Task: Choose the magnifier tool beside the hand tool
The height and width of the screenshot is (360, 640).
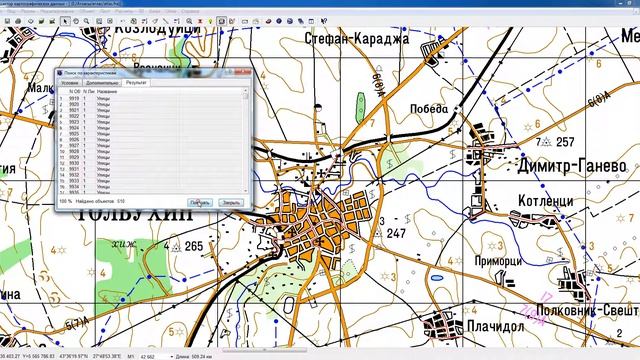Action: point(87,21)
